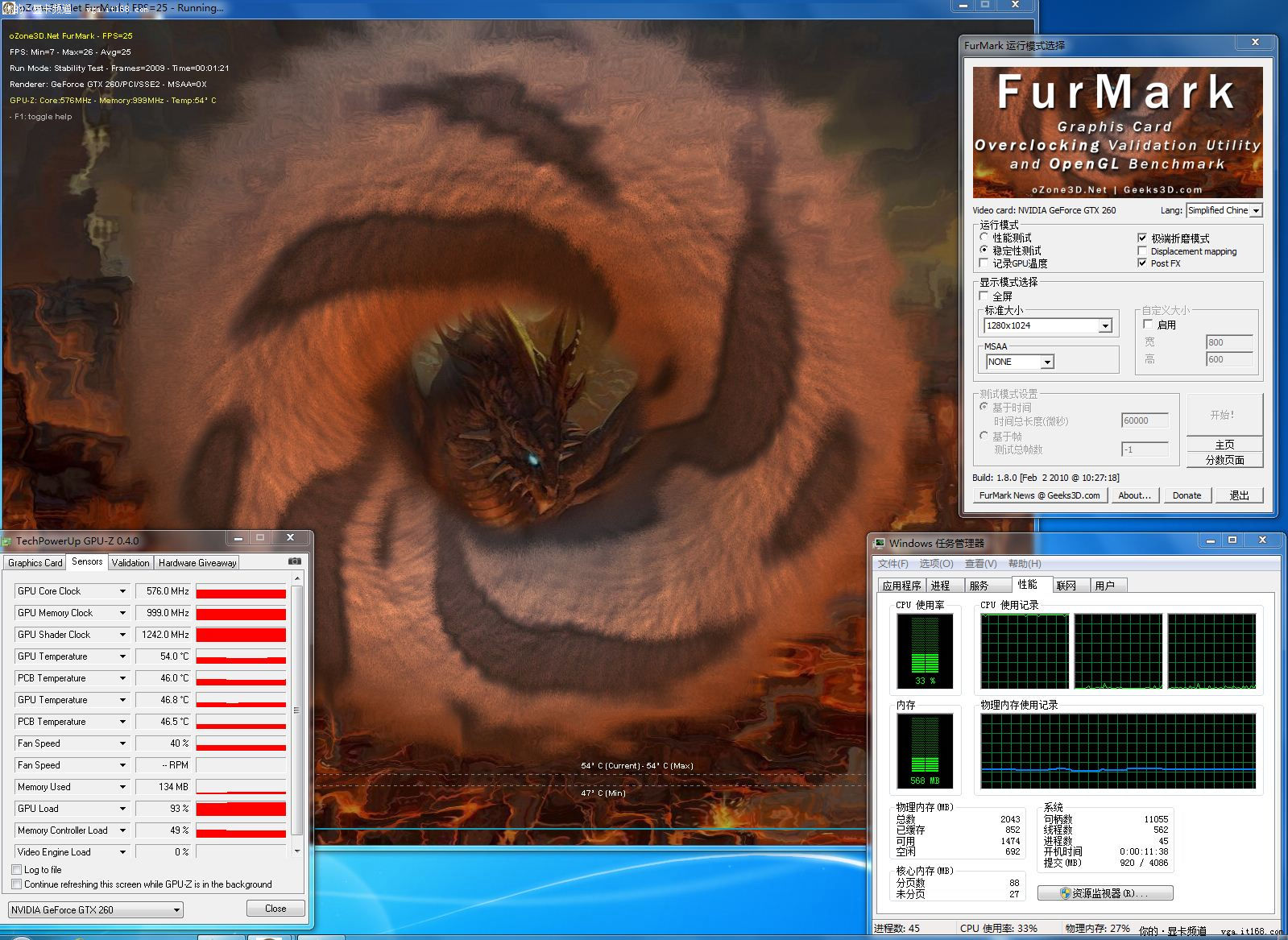
Task: Open Hardware Giveaway tab in GPU-Z
Action: point(197,563)
